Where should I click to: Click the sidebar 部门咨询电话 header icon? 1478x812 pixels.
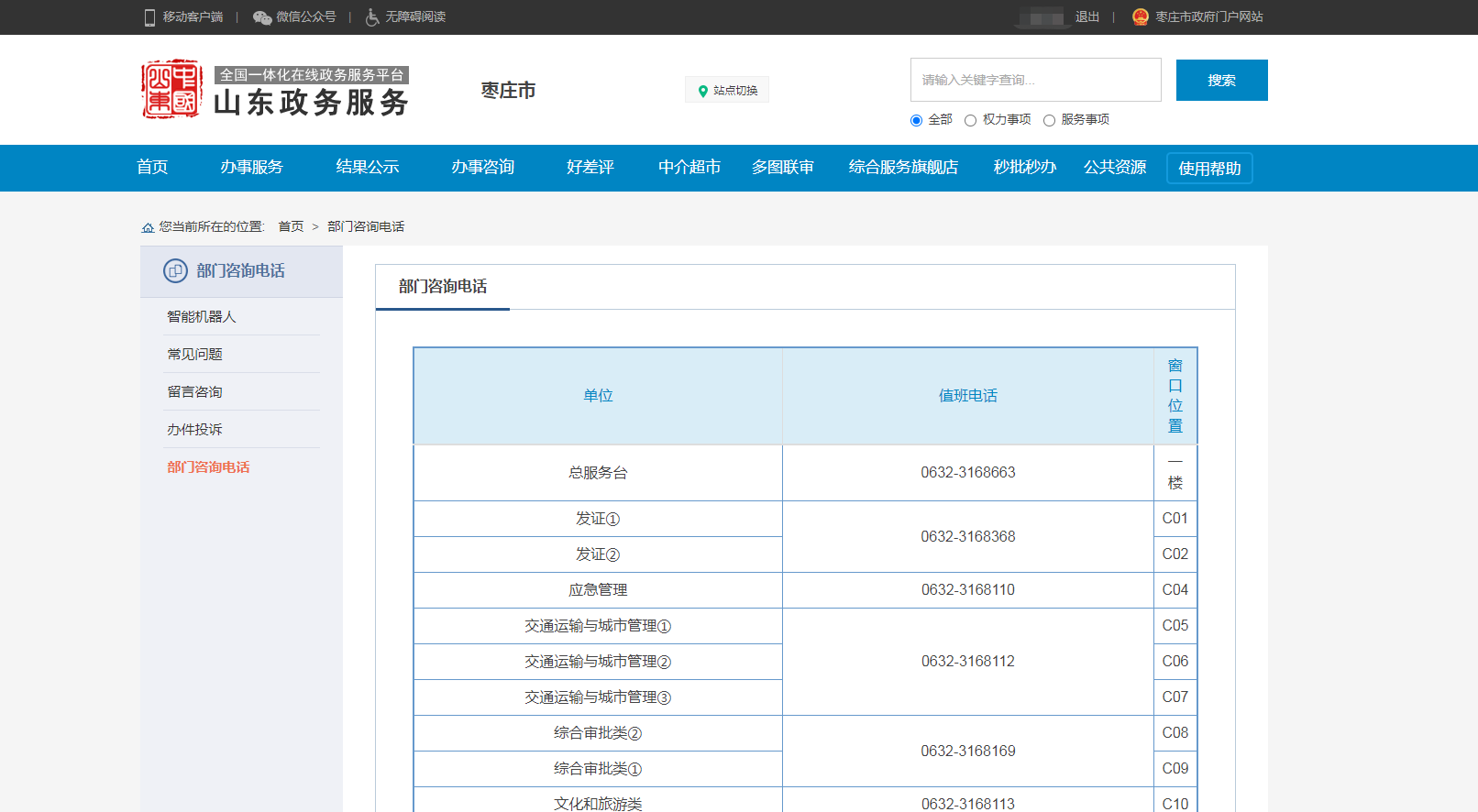175,271
